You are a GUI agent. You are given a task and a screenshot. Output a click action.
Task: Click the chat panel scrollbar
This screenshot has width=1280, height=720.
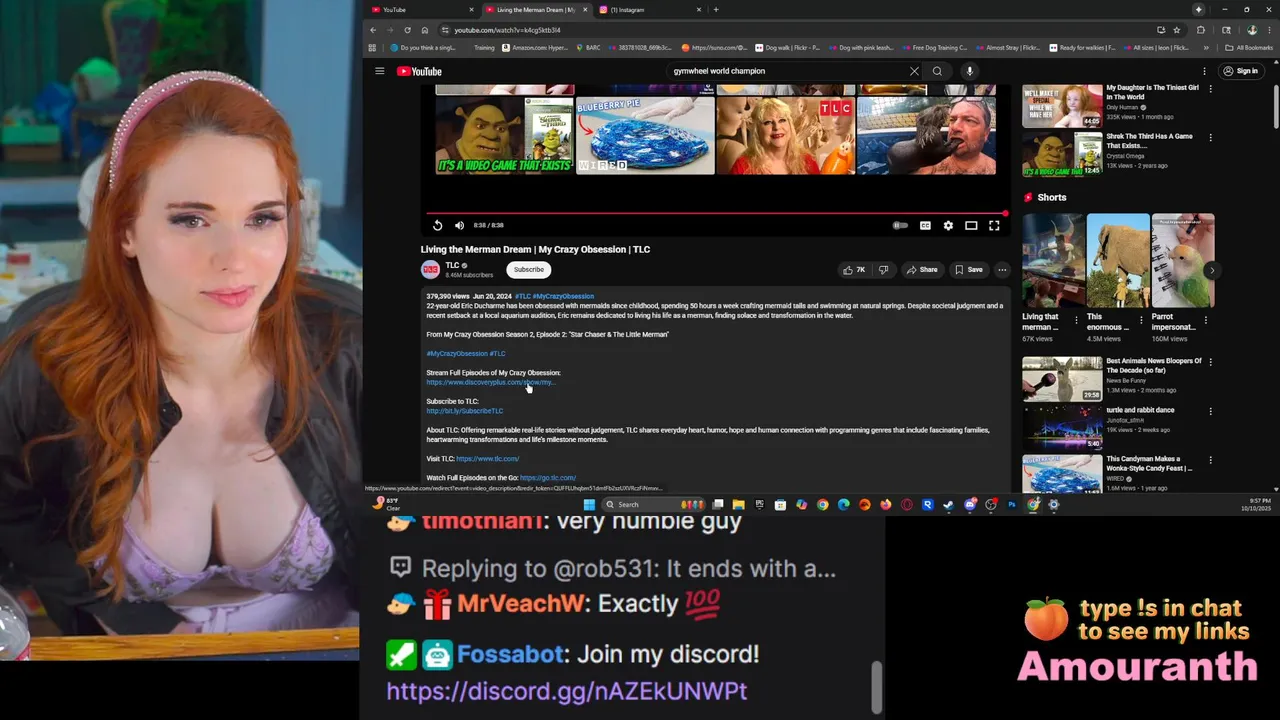click(877, 686)
